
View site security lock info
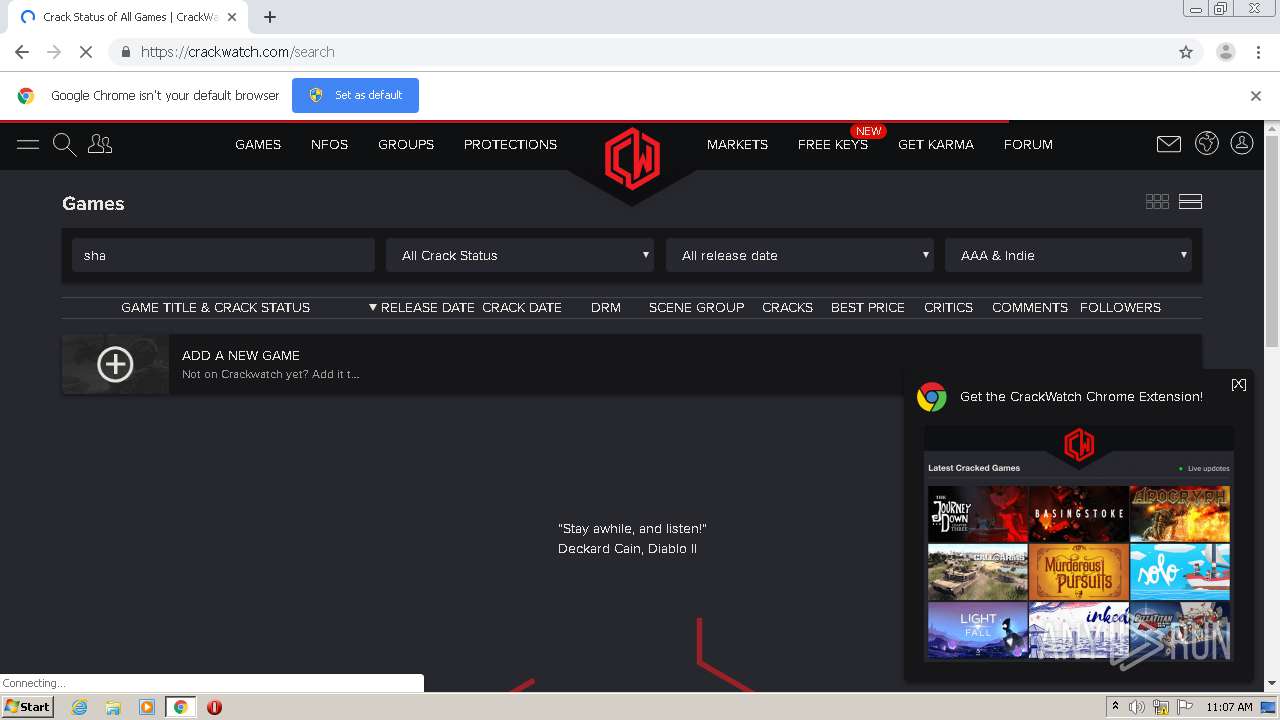(125, 52)
